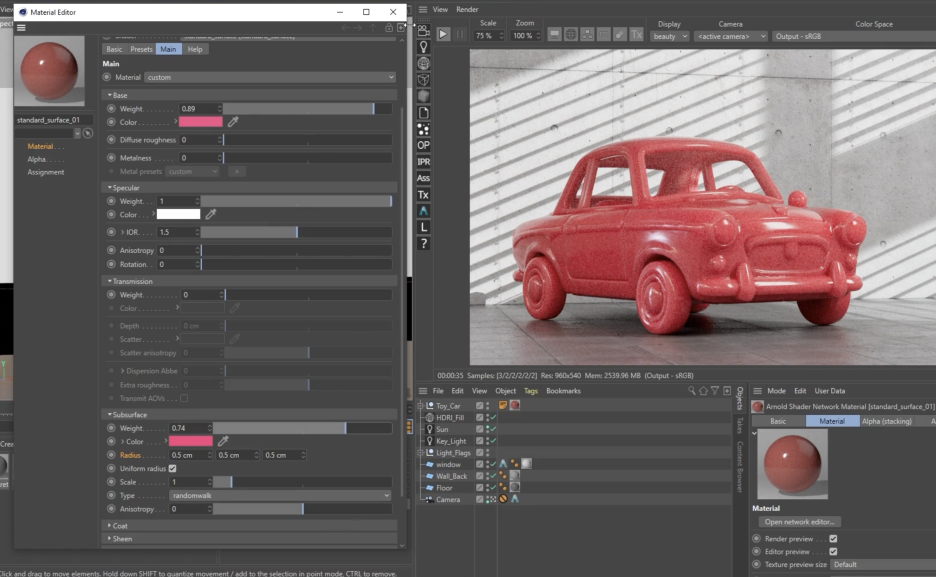
Task: Switch to the Presets tab
Action: coord(141,49)
